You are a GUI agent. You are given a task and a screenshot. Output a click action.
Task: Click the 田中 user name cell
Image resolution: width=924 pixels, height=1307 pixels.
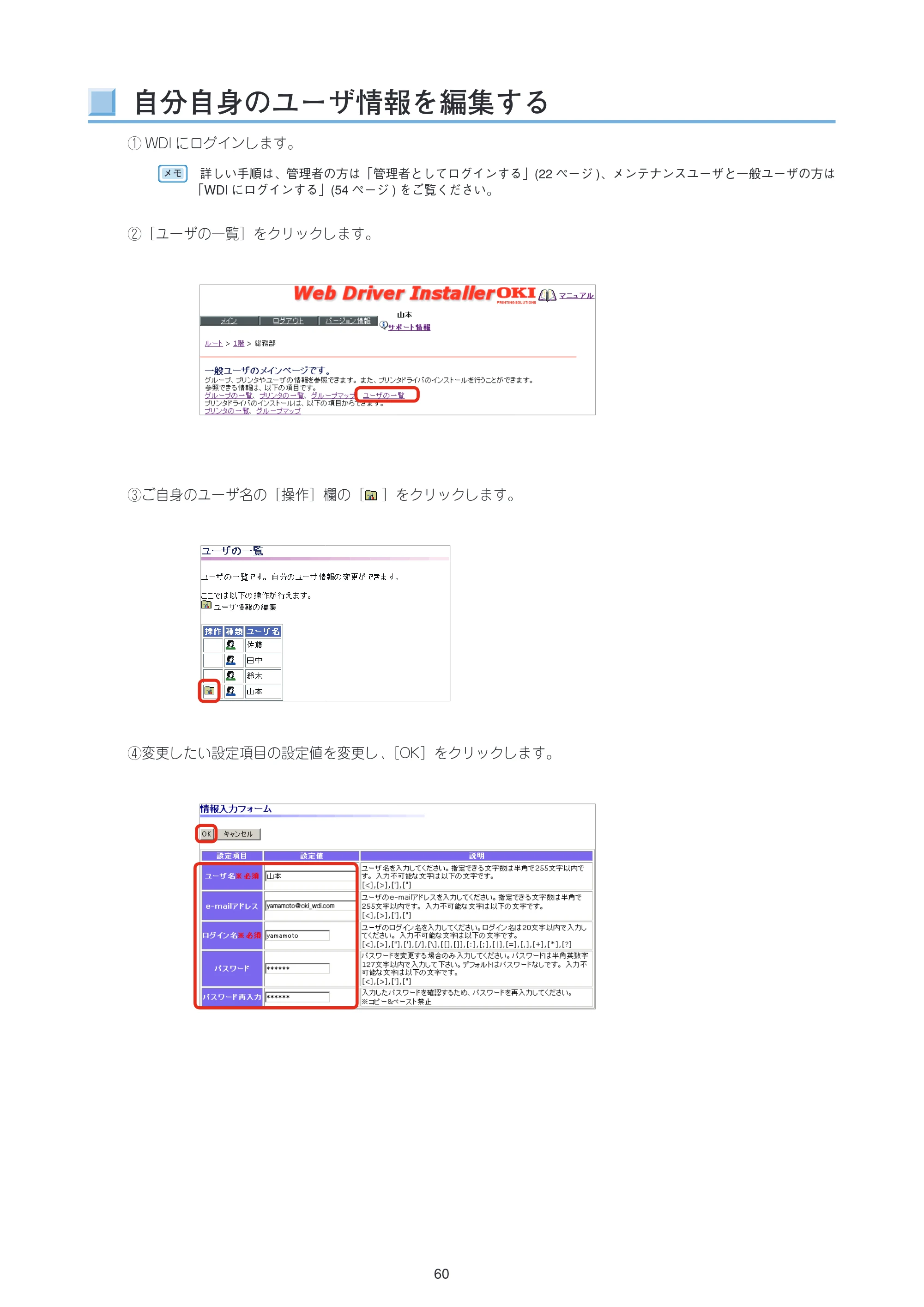point(263,660)
